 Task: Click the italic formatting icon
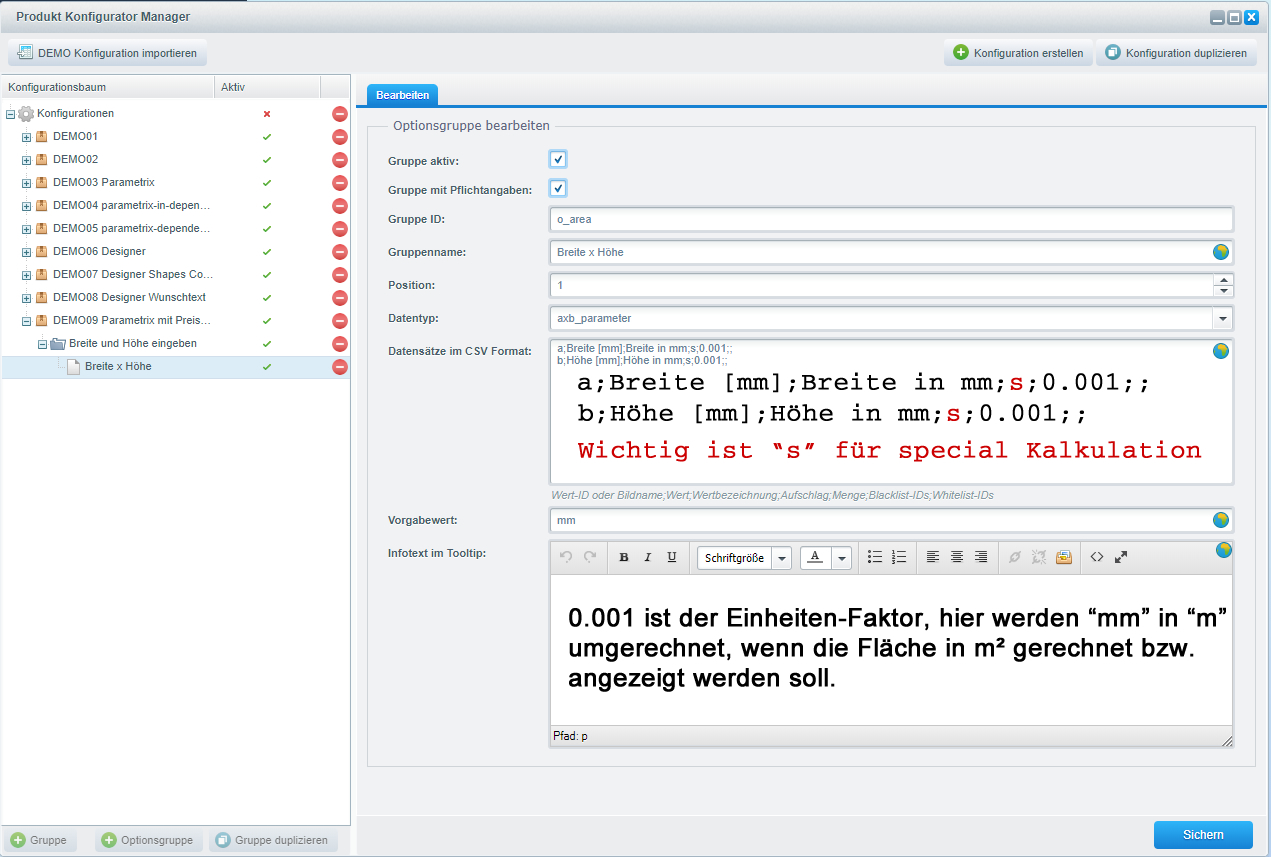647,557
